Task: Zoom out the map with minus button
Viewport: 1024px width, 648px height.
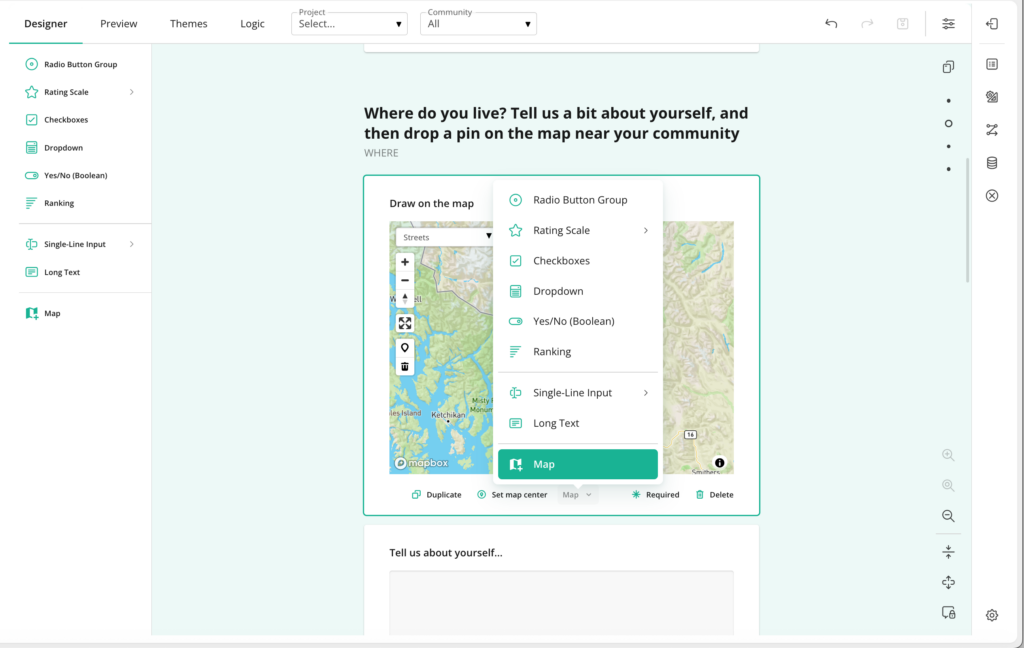Action: click(x=405, y=280)
